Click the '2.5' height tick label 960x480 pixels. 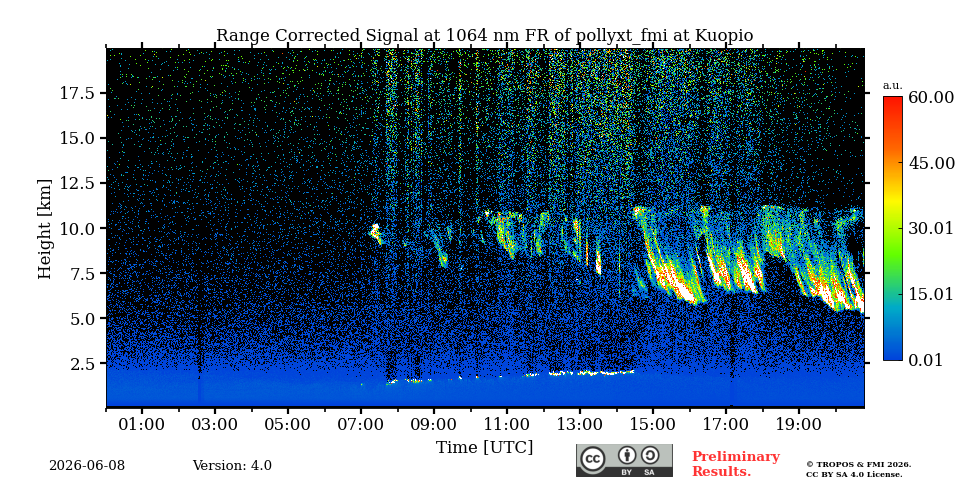82,364
